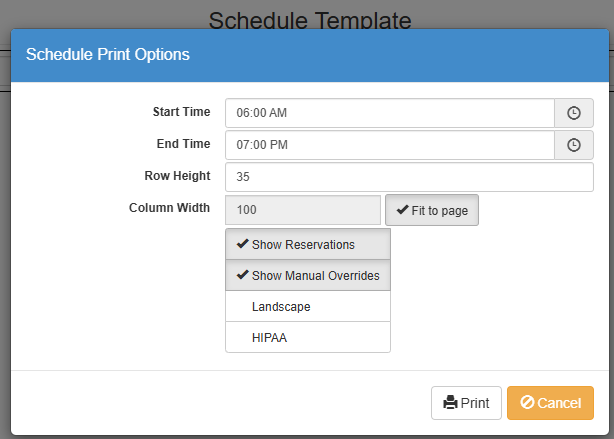Image resolution: width=614 pixels, height=439 pixels.
Task: Click the cancel circle-slash icon
Action: point(527,402)
